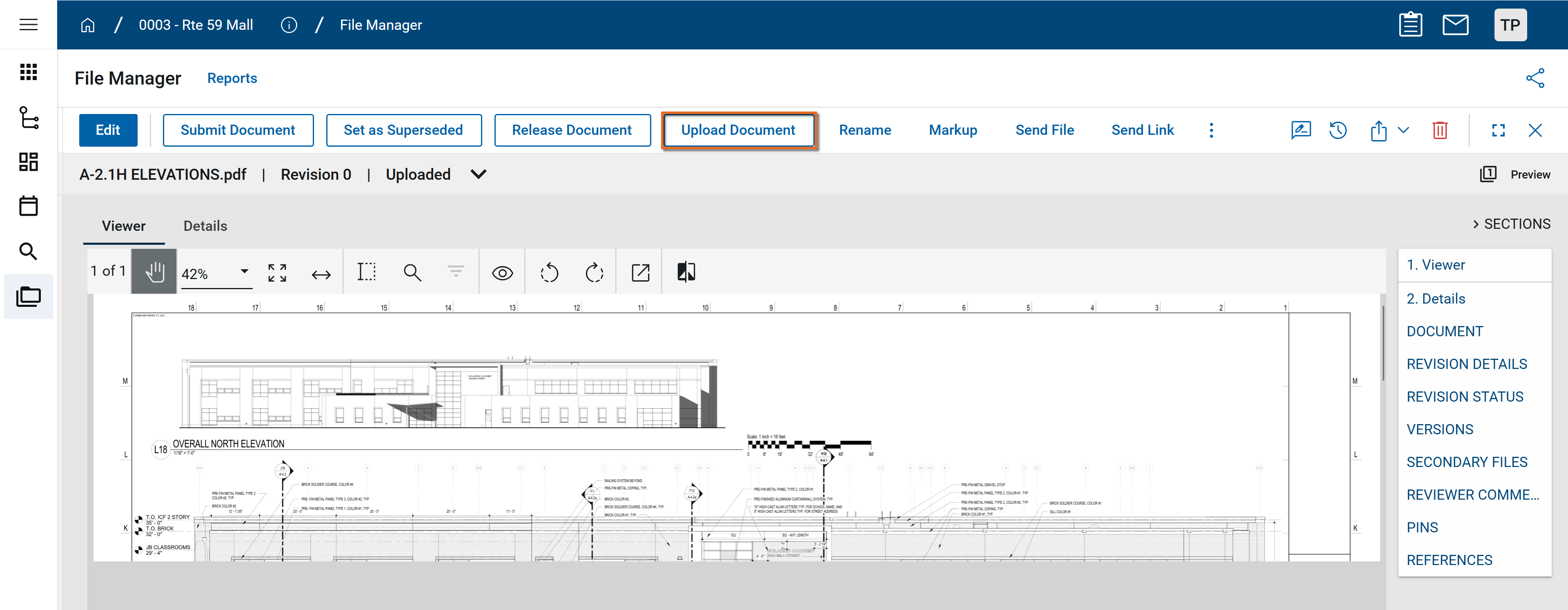Switch to the Details tab
The image size is (1568, 610).
(205, 226)
